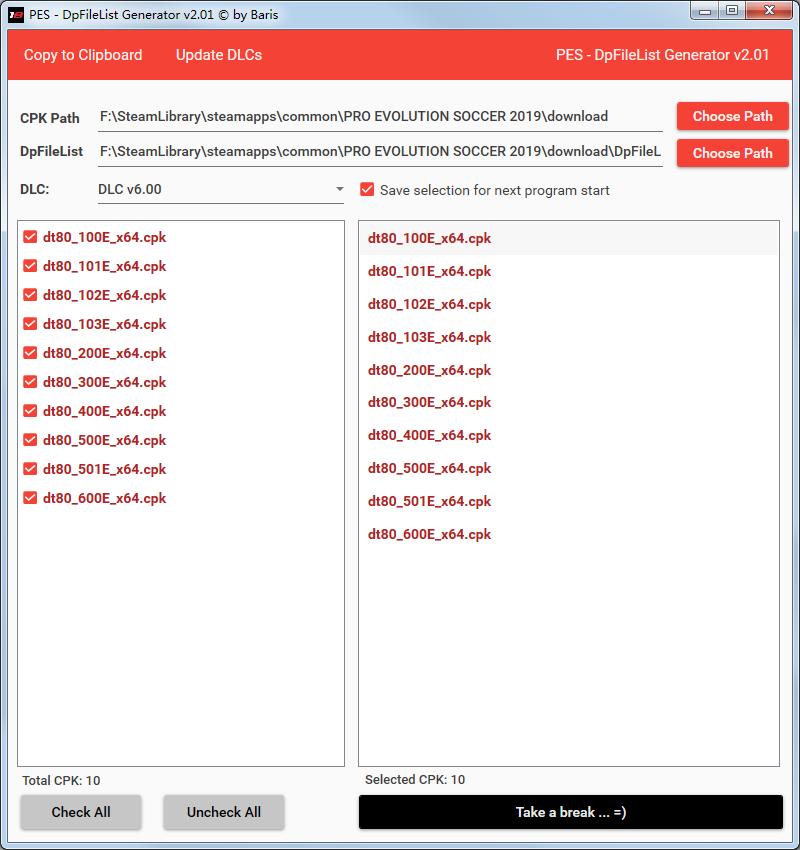Close the DpFileList Generator window

coord(769,11)
